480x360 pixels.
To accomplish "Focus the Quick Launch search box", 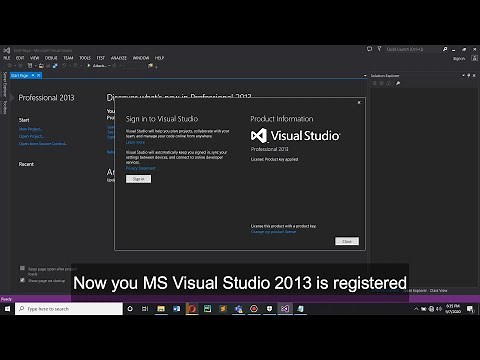I will pos(413,49).
